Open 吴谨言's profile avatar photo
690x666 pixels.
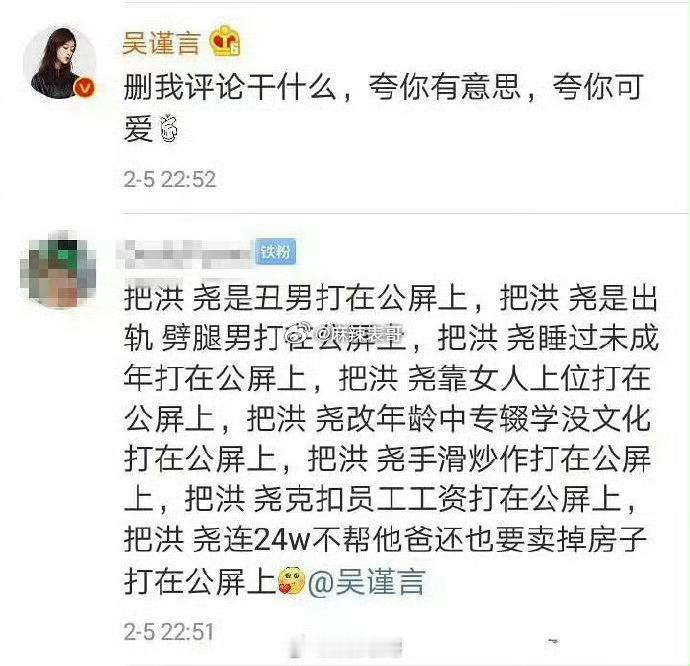coord(59,63)
